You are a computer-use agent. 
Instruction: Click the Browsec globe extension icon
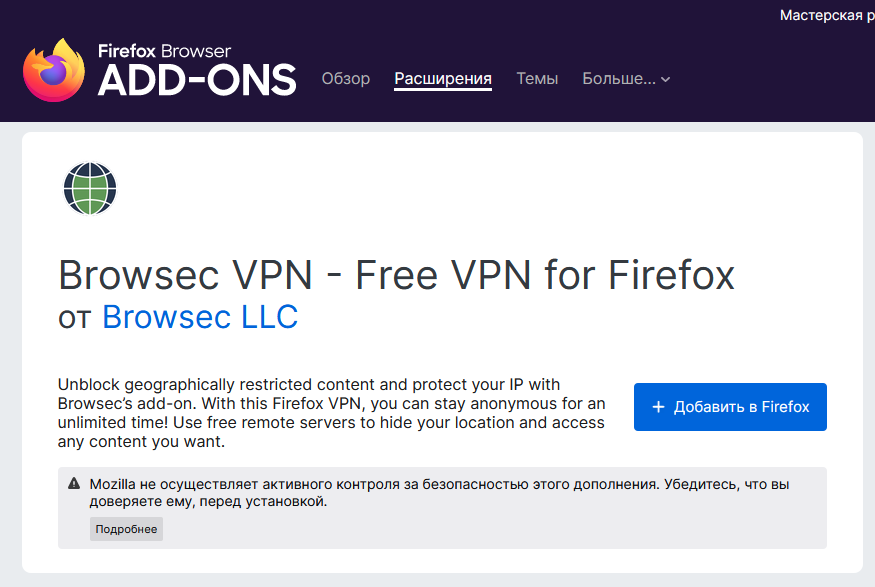point(90,188)
